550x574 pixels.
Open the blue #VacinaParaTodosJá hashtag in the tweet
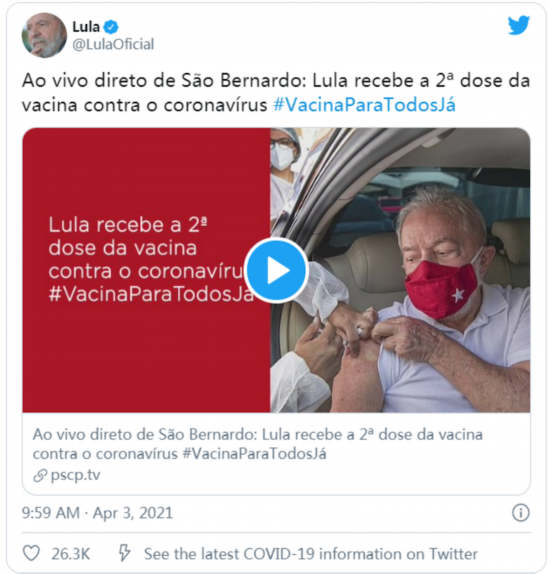(364, 105)
